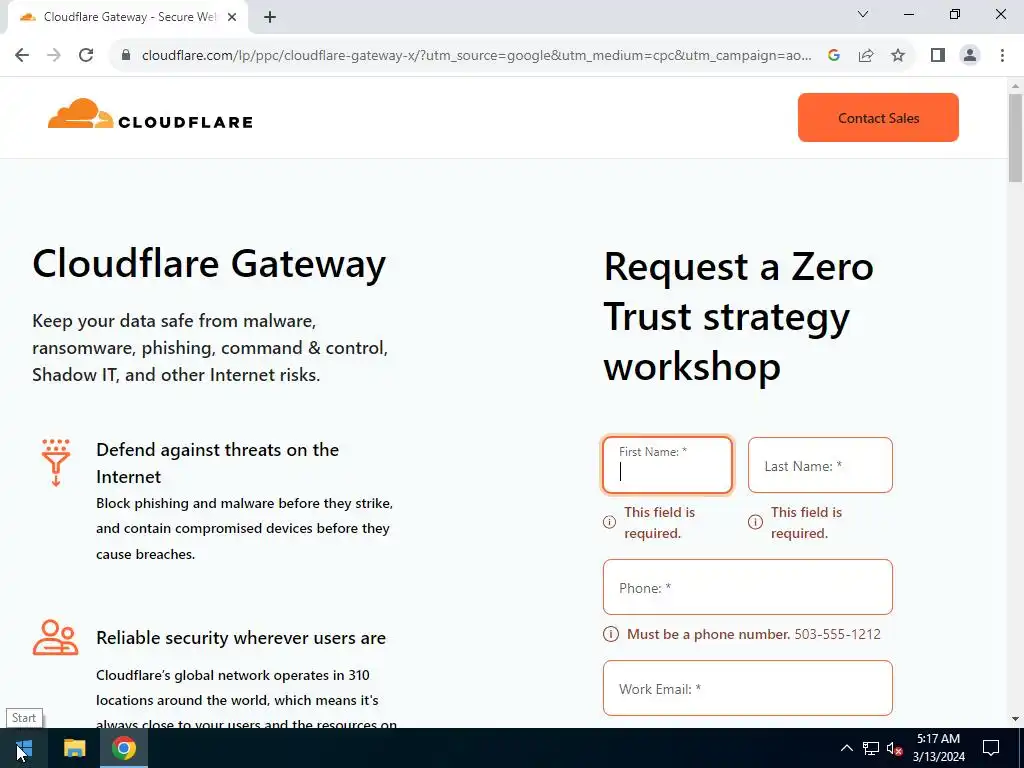This screenshot has height=768, width=1024.
Task: Click the Phone field
Action: tap(748, 587)
